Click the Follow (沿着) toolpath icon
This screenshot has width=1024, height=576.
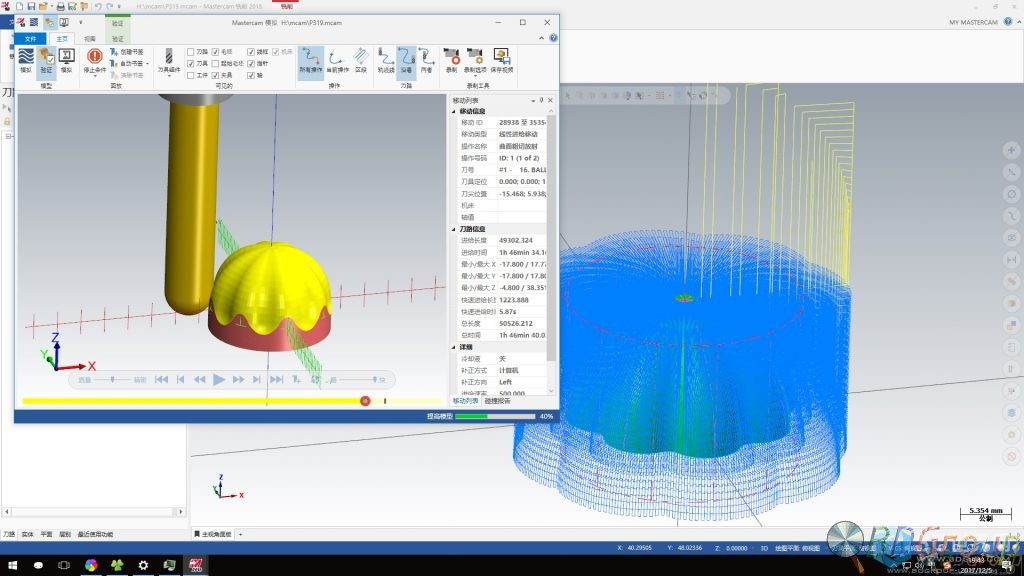[x=406, y=61]
